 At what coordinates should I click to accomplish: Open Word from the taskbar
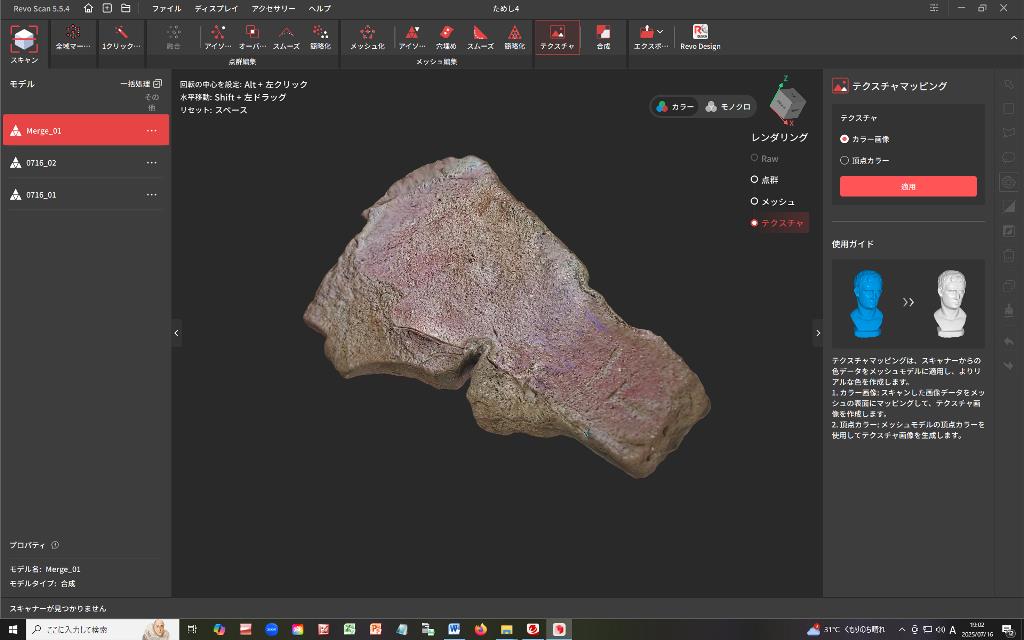(454, 630)
